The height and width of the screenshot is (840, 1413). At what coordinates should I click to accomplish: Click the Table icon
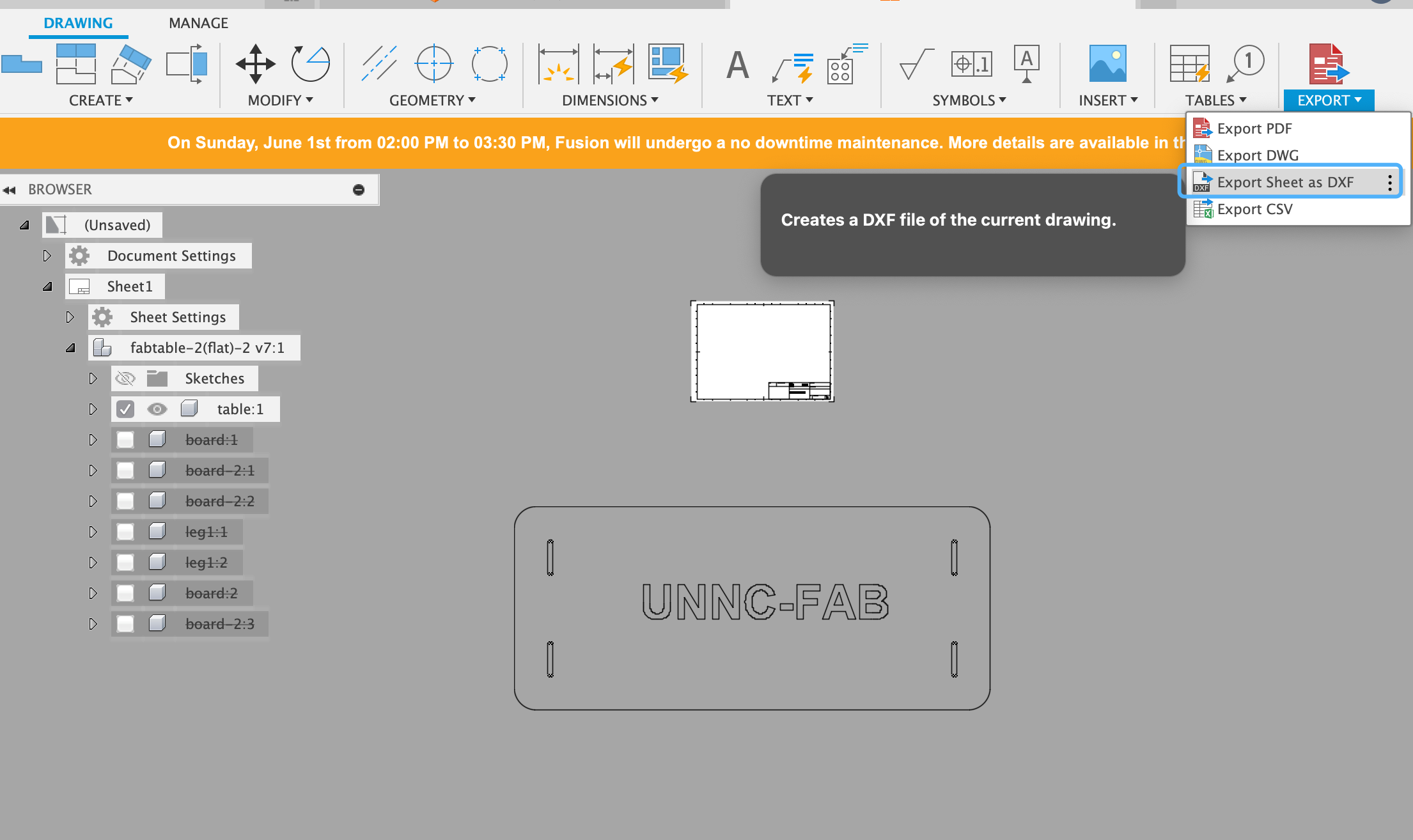coord(1189,63)
